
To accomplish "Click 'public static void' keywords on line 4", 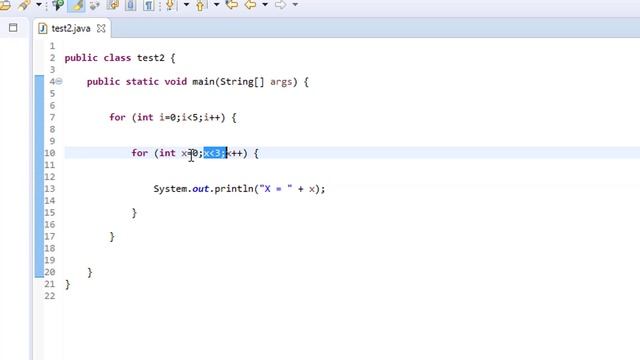I will [137, 82].
